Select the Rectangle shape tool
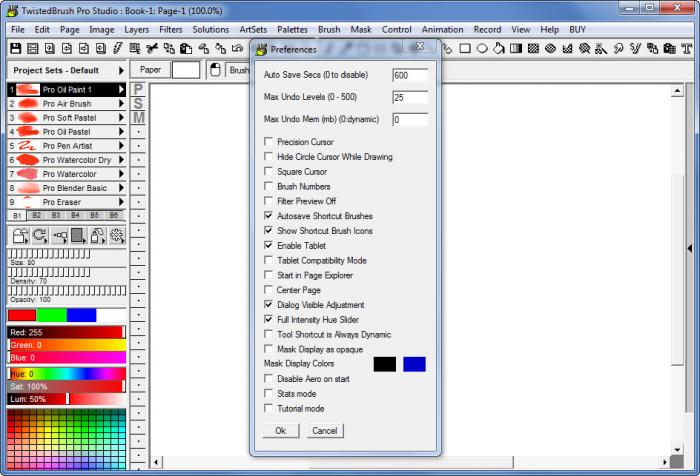 click(465, 48)
